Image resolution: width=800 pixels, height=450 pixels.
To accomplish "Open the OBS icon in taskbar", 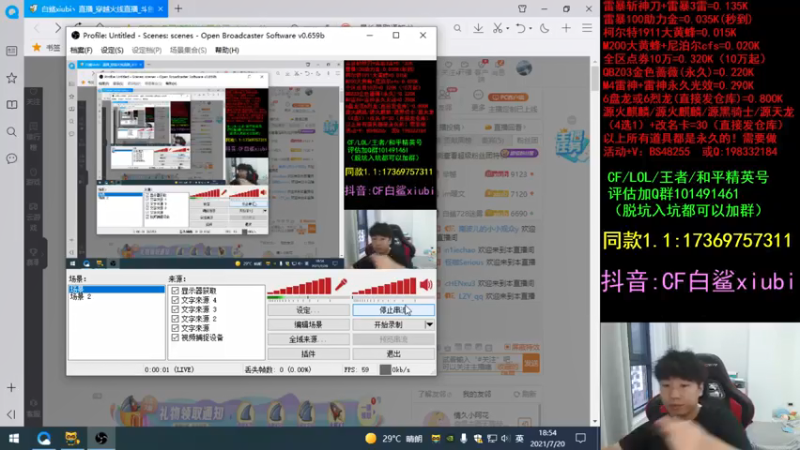I will pyautogui.click(x=101, y=438).
